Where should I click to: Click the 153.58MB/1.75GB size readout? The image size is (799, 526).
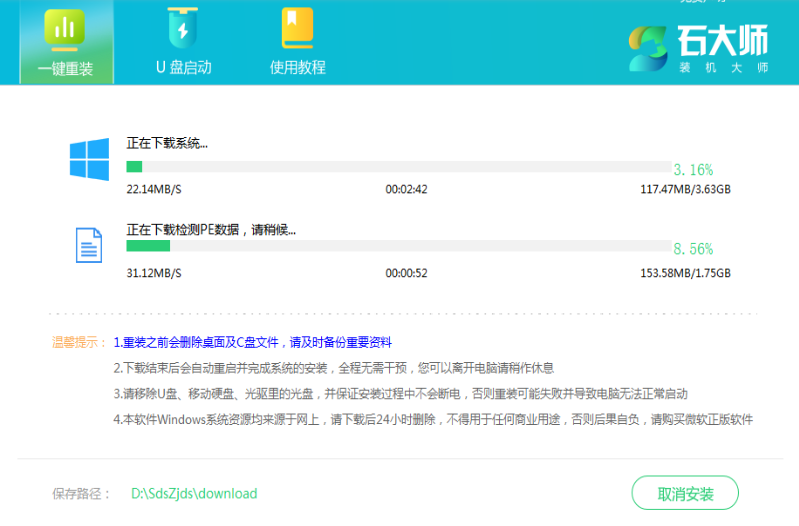685,273
